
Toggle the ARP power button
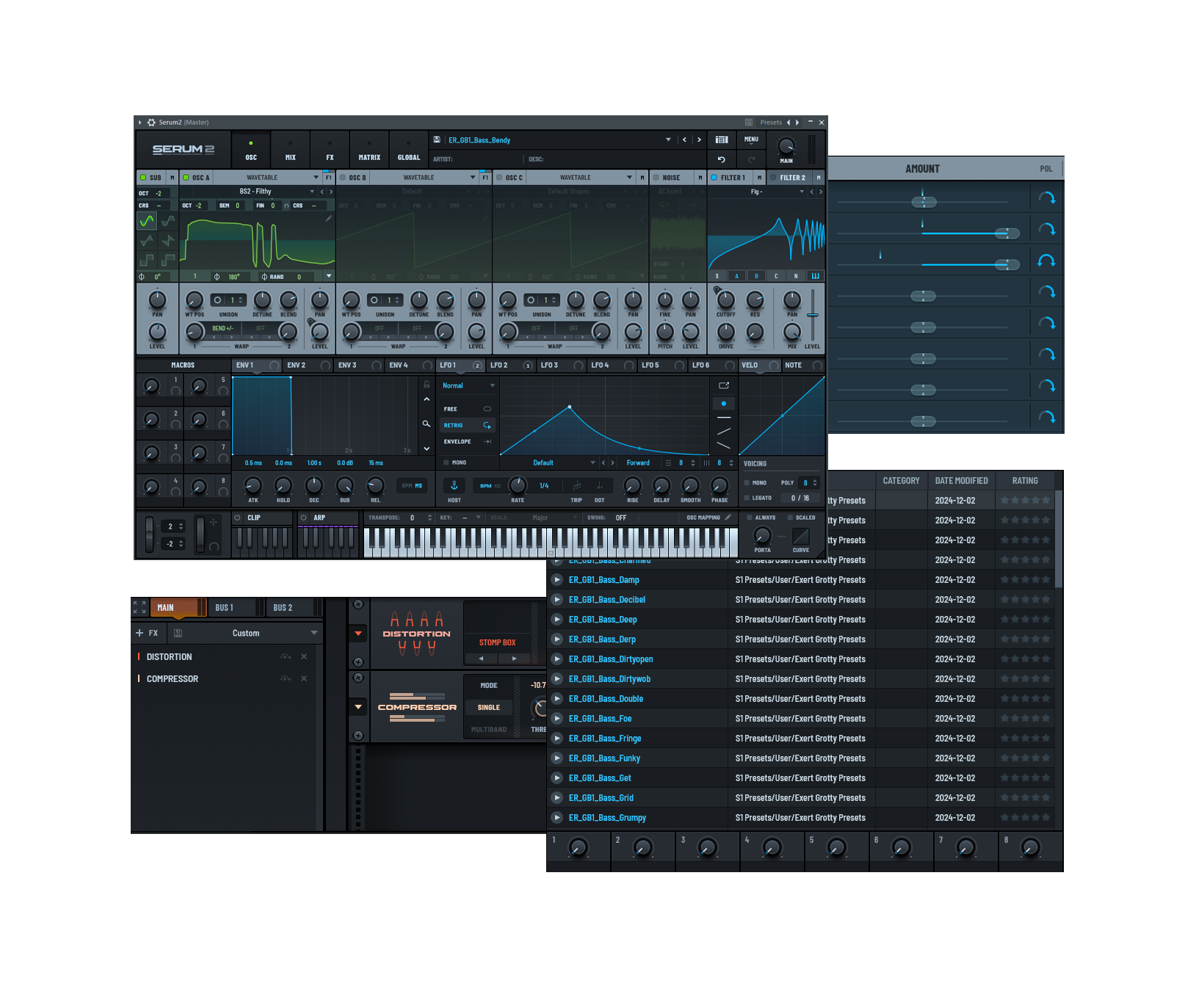coord(303,518)
